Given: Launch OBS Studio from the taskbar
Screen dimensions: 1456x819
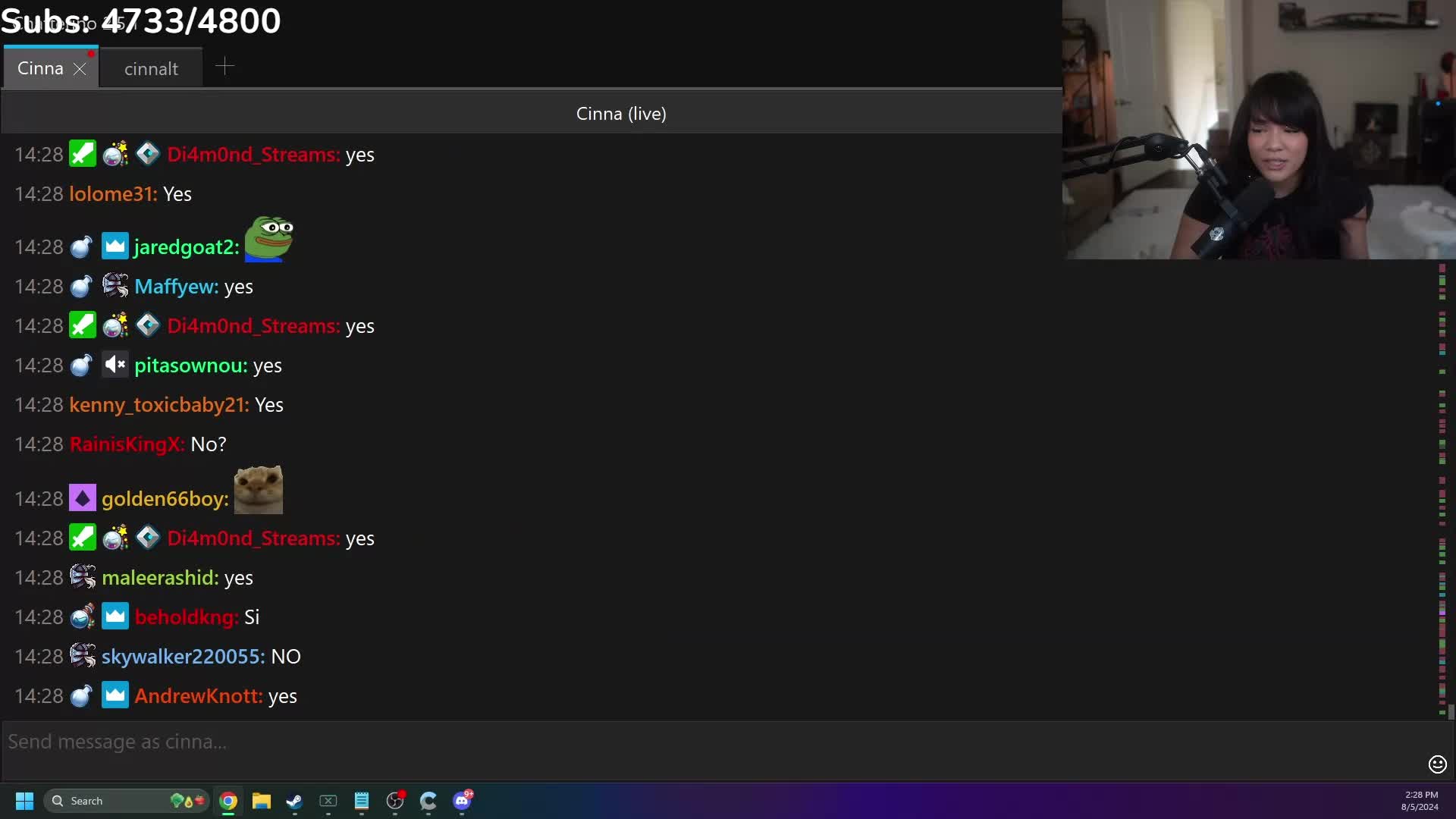Looking at the screenshot, I should click(x=395, y=802).
